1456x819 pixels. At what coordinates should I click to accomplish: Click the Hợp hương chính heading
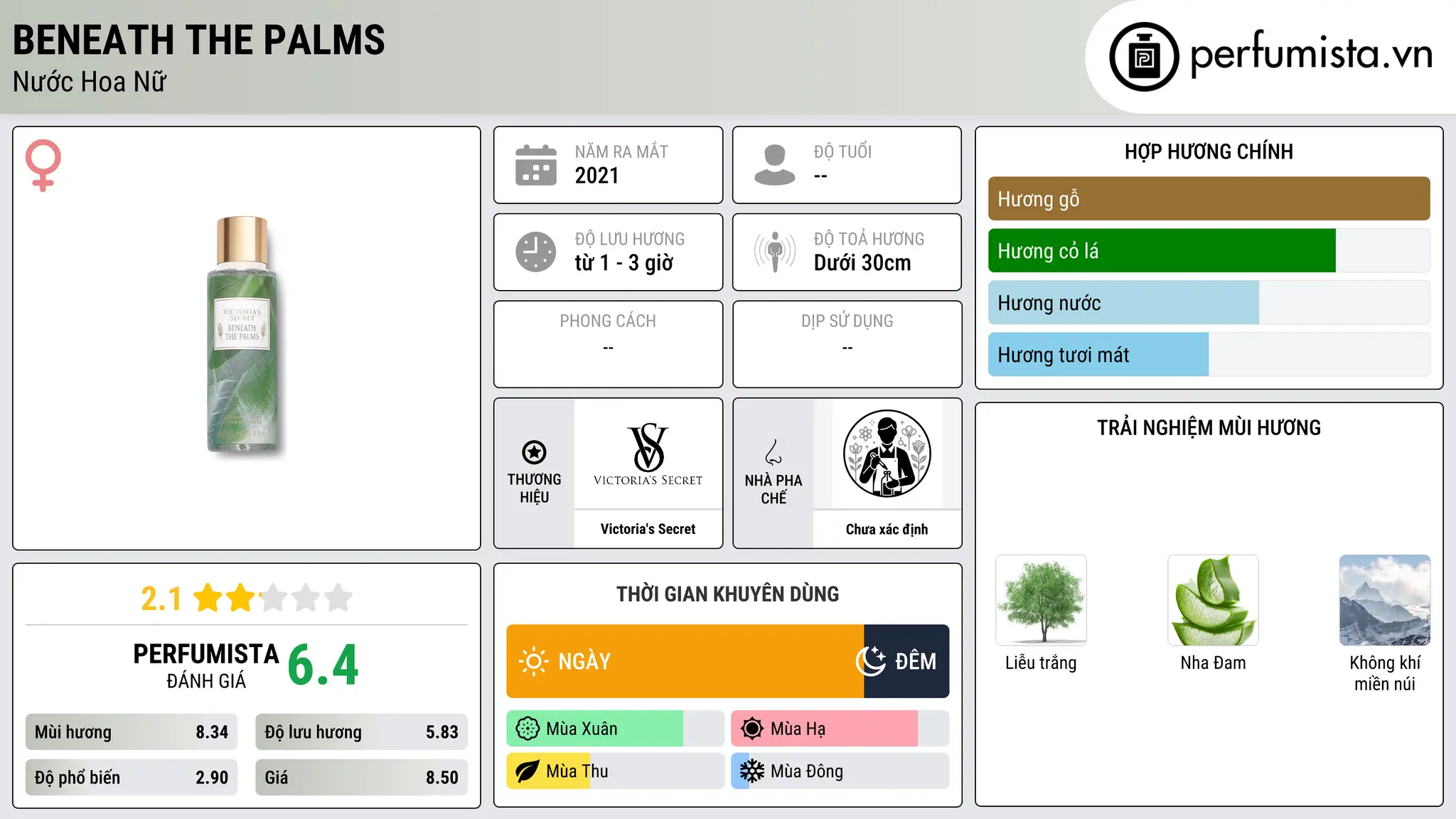[x=1209, y=151]
